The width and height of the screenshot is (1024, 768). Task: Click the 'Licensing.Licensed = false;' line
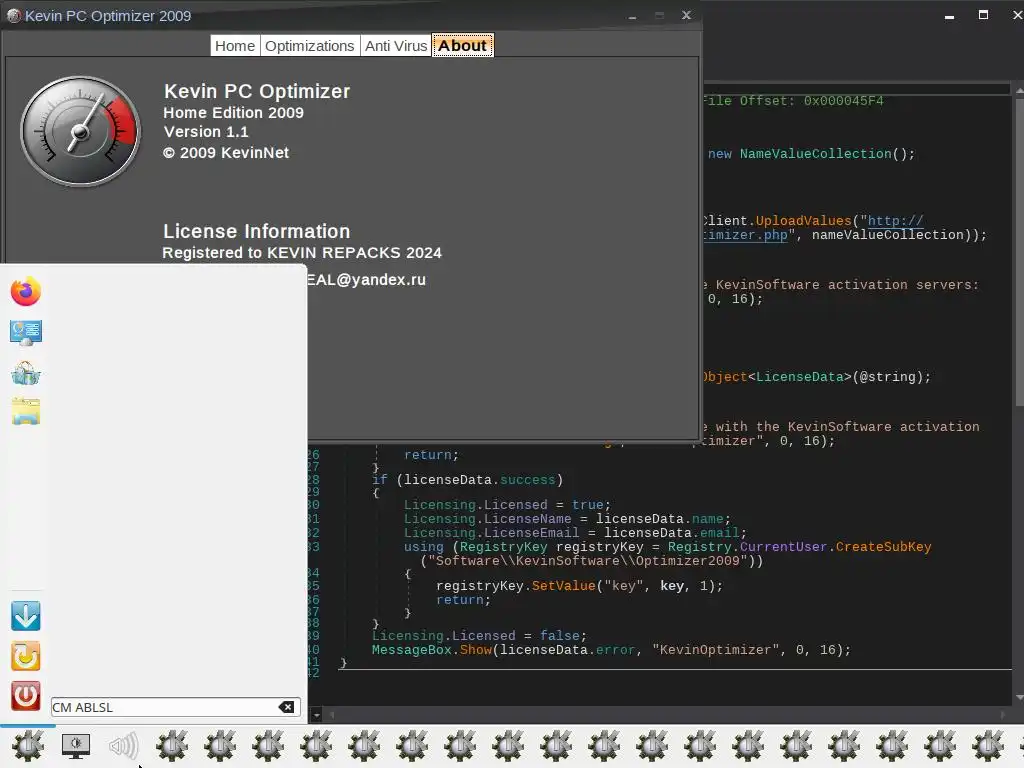tap(479, 636)
